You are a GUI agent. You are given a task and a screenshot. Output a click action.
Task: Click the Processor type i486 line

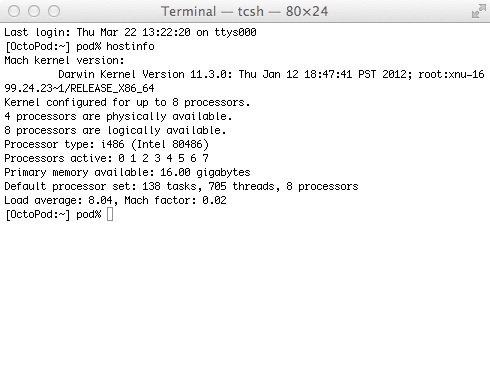106,144
